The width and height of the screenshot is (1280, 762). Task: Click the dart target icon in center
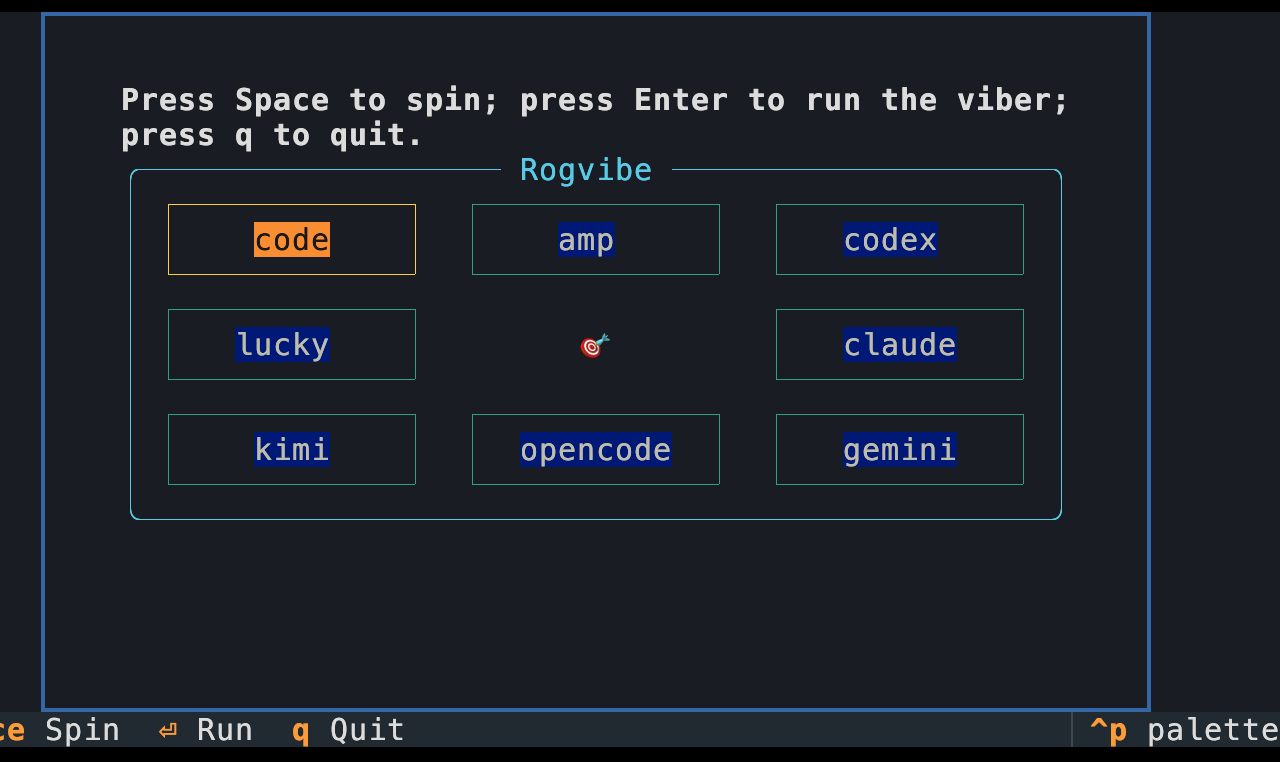point(595,346)
